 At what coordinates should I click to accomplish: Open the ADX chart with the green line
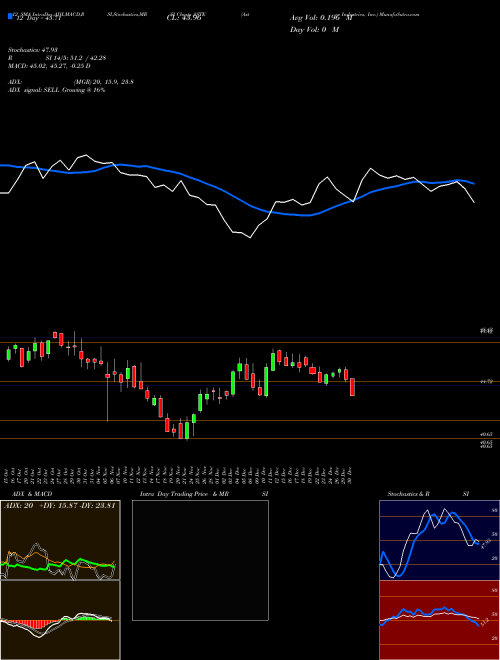point(60,540)
